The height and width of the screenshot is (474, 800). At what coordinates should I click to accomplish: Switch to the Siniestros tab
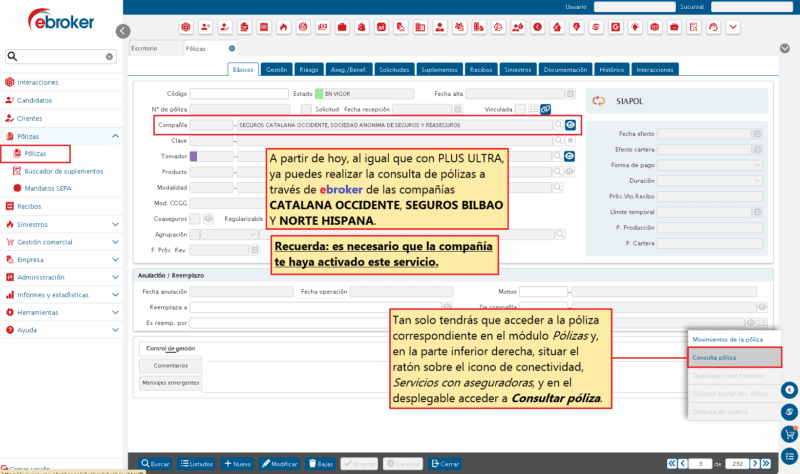pos(518,69)
